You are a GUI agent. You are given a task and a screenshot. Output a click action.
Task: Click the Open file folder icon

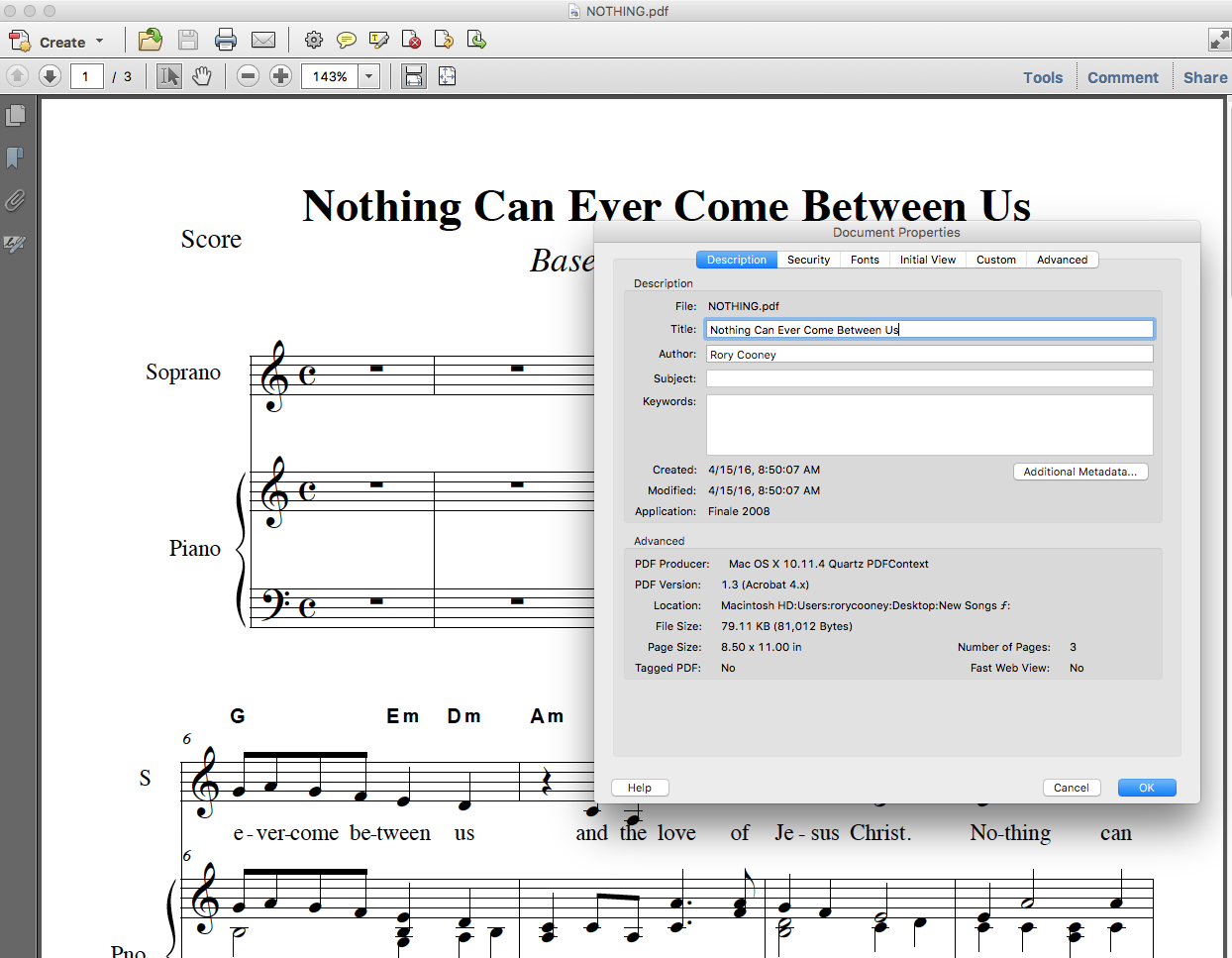151,40
